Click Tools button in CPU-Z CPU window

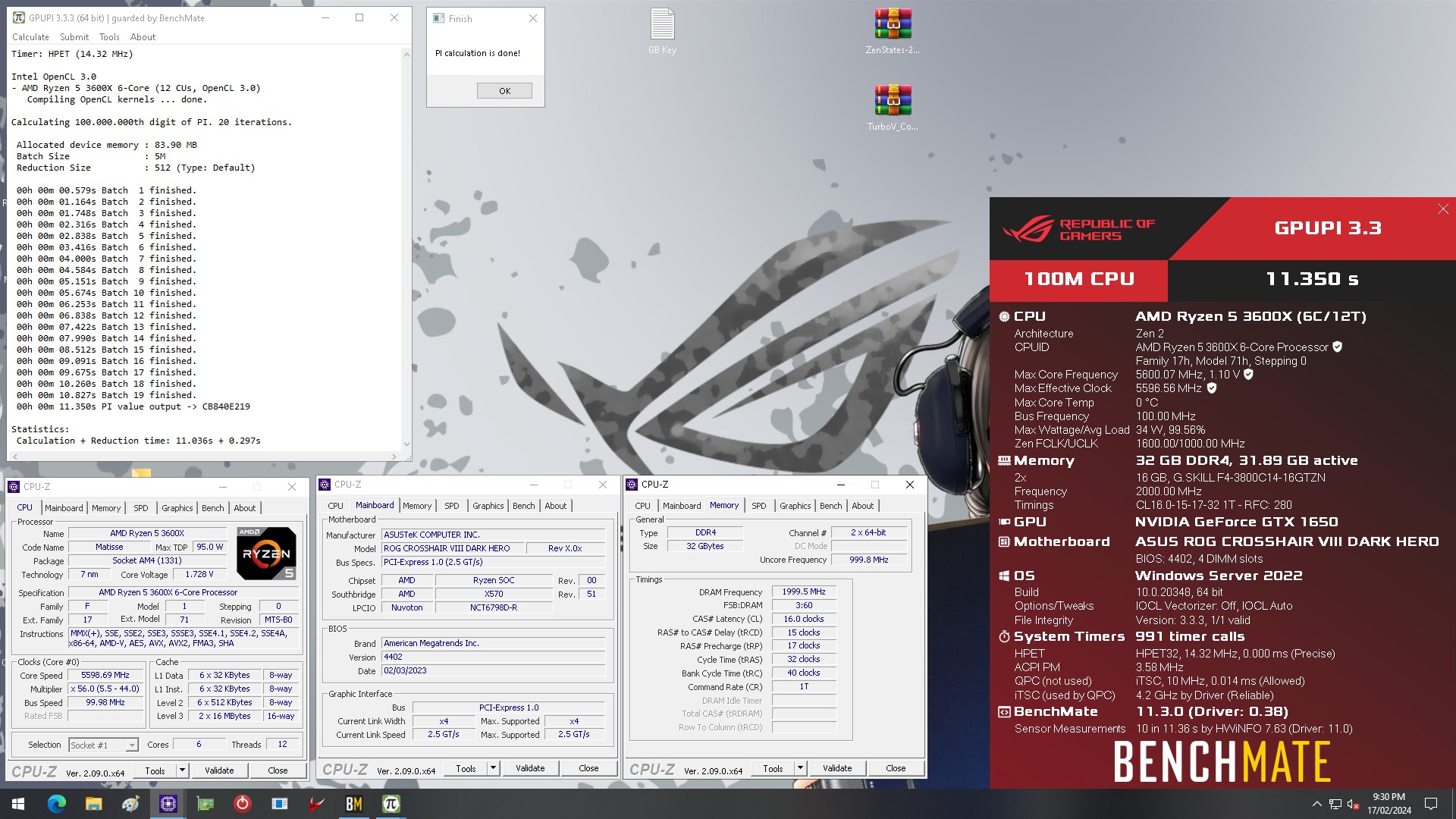pyautogui.click(x=155, y=770)
